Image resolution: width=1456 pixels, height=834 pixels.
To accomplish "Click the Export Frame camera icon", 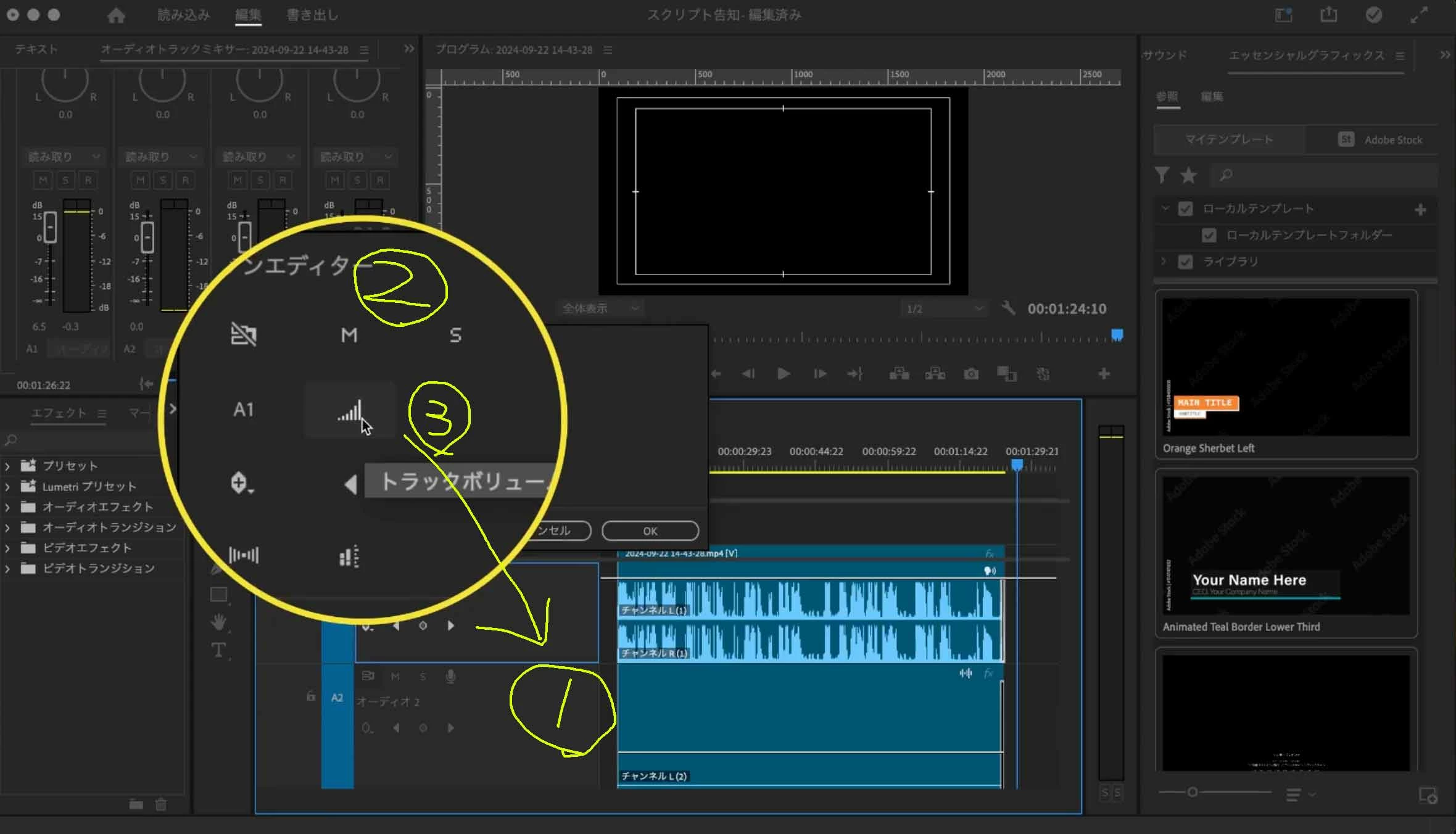I will click(x=971, y=374).
